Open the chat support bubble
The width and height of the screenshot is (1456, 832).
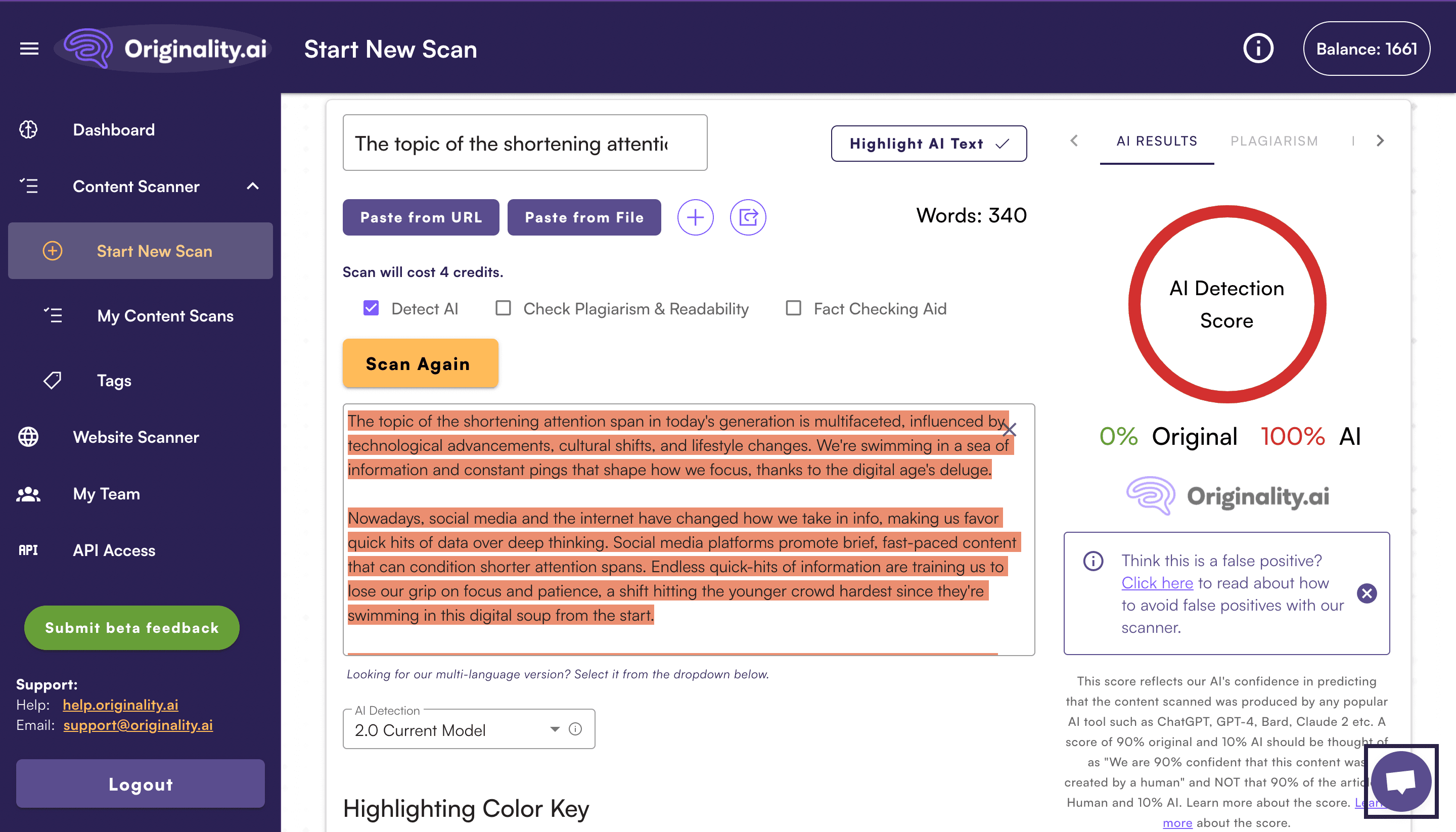pos(1400,781)
